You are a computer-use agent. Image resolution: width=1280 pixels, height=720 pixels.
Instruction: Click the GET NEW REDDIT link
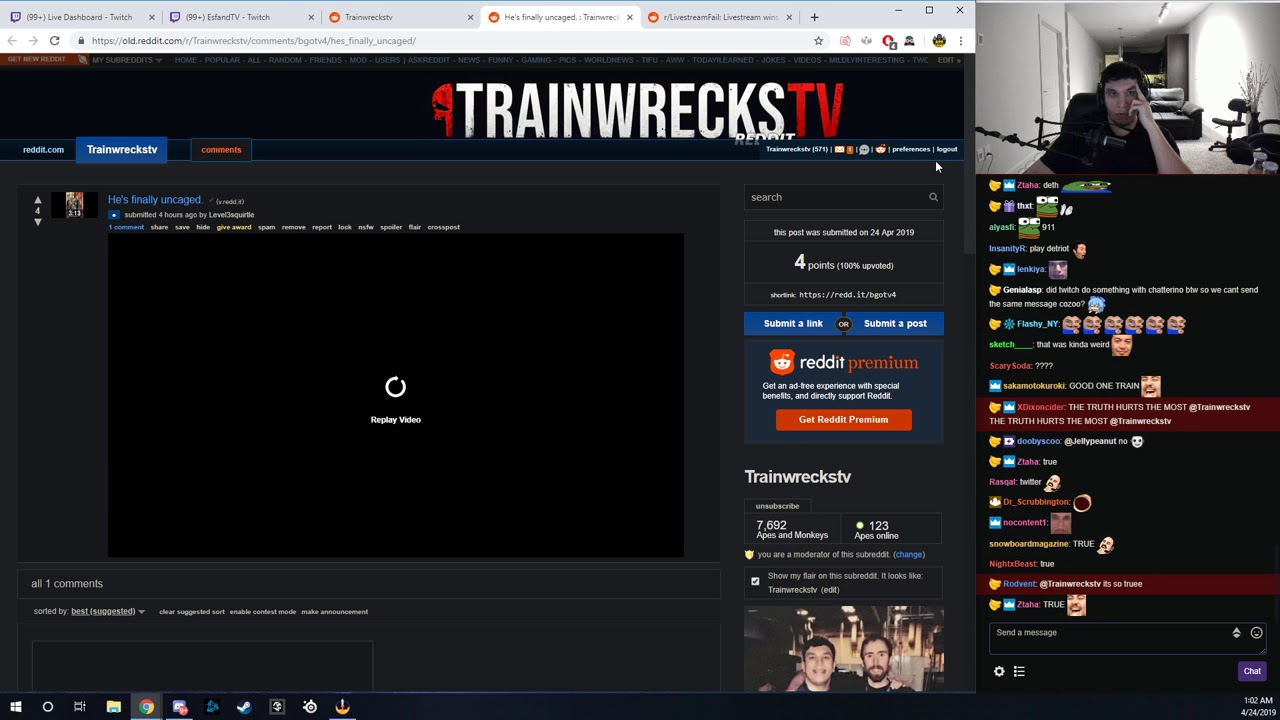(37, 60)
